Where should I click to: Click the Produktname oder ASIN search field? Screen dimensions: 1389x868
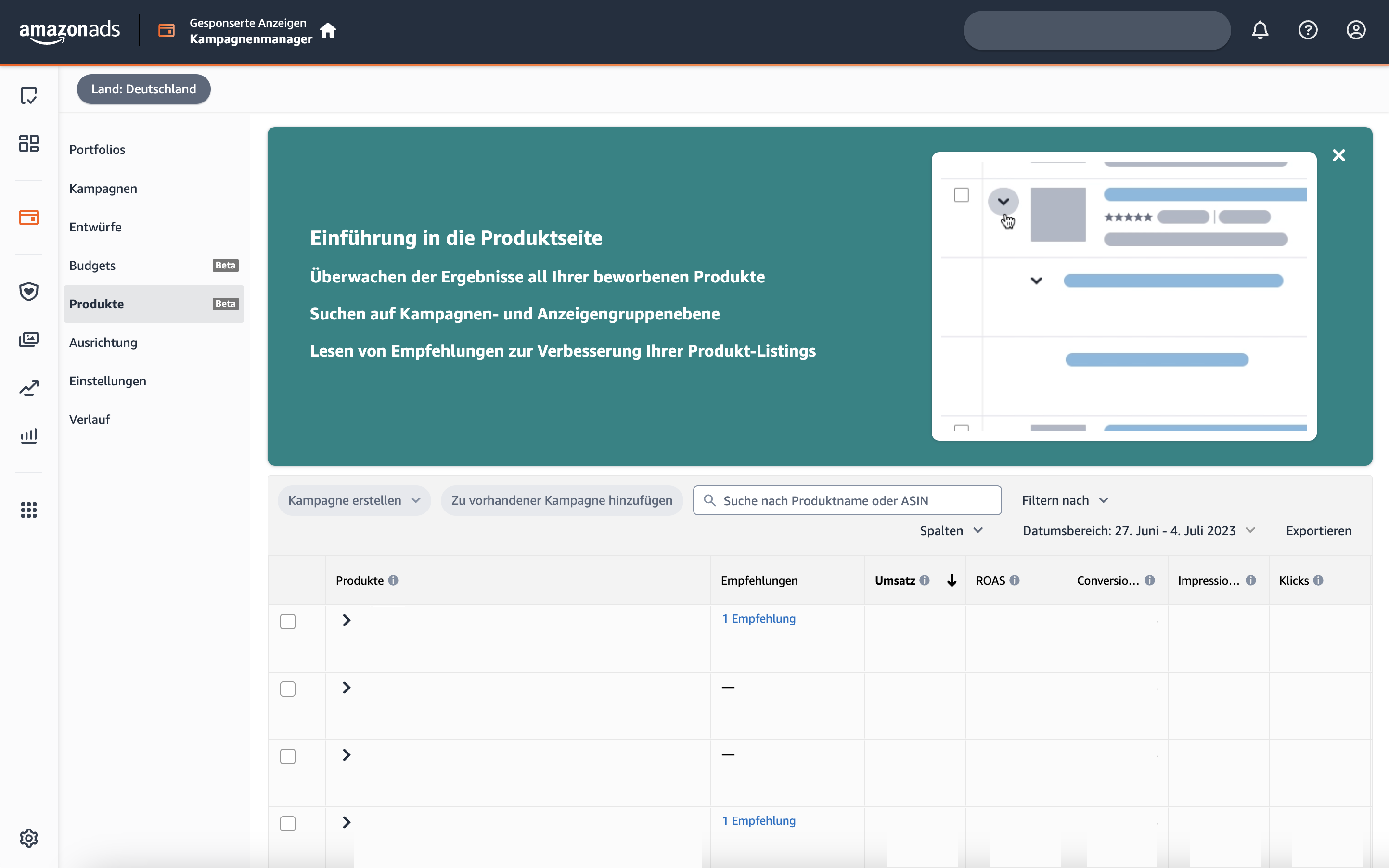click(847, 500)
